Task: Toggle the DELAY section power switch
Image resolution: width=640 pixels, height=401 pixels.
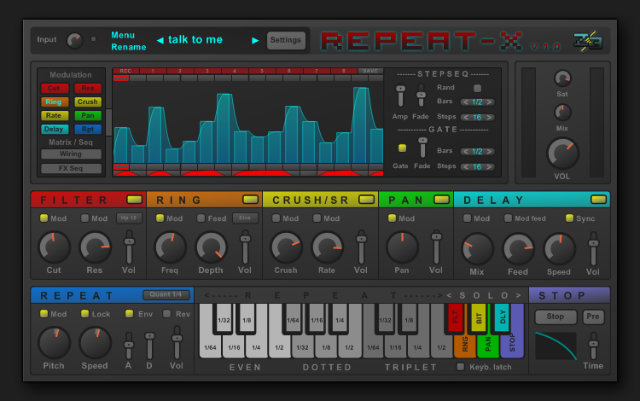Action: click(x=599, y=199)
